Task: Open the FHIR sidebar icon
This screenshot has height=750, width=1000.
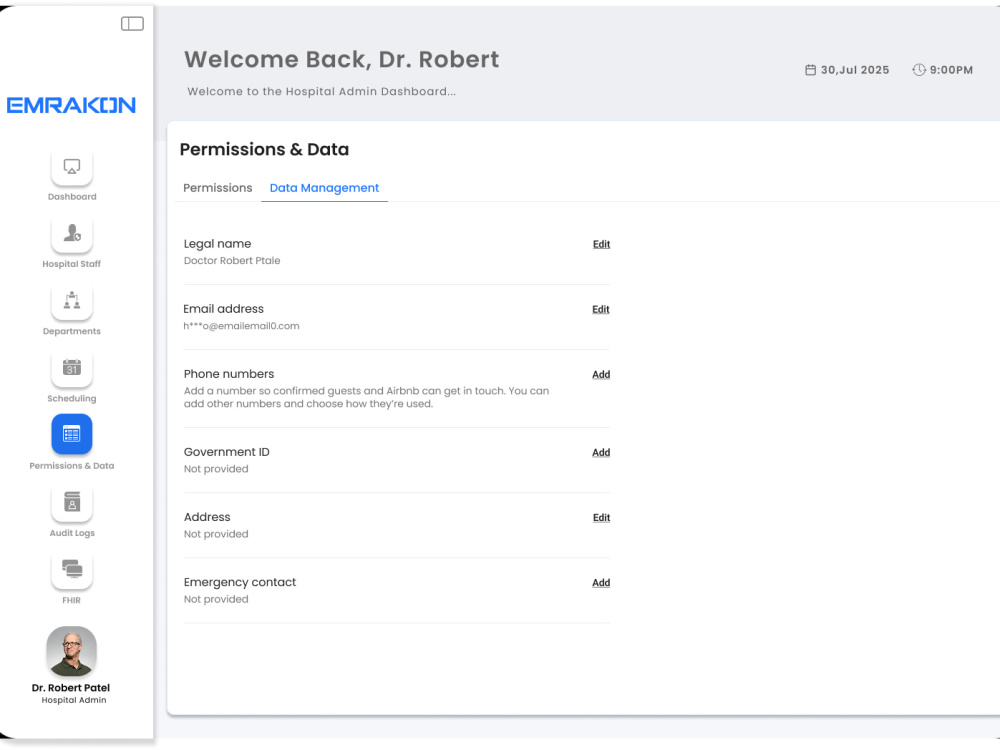Action: pos(71,570)
